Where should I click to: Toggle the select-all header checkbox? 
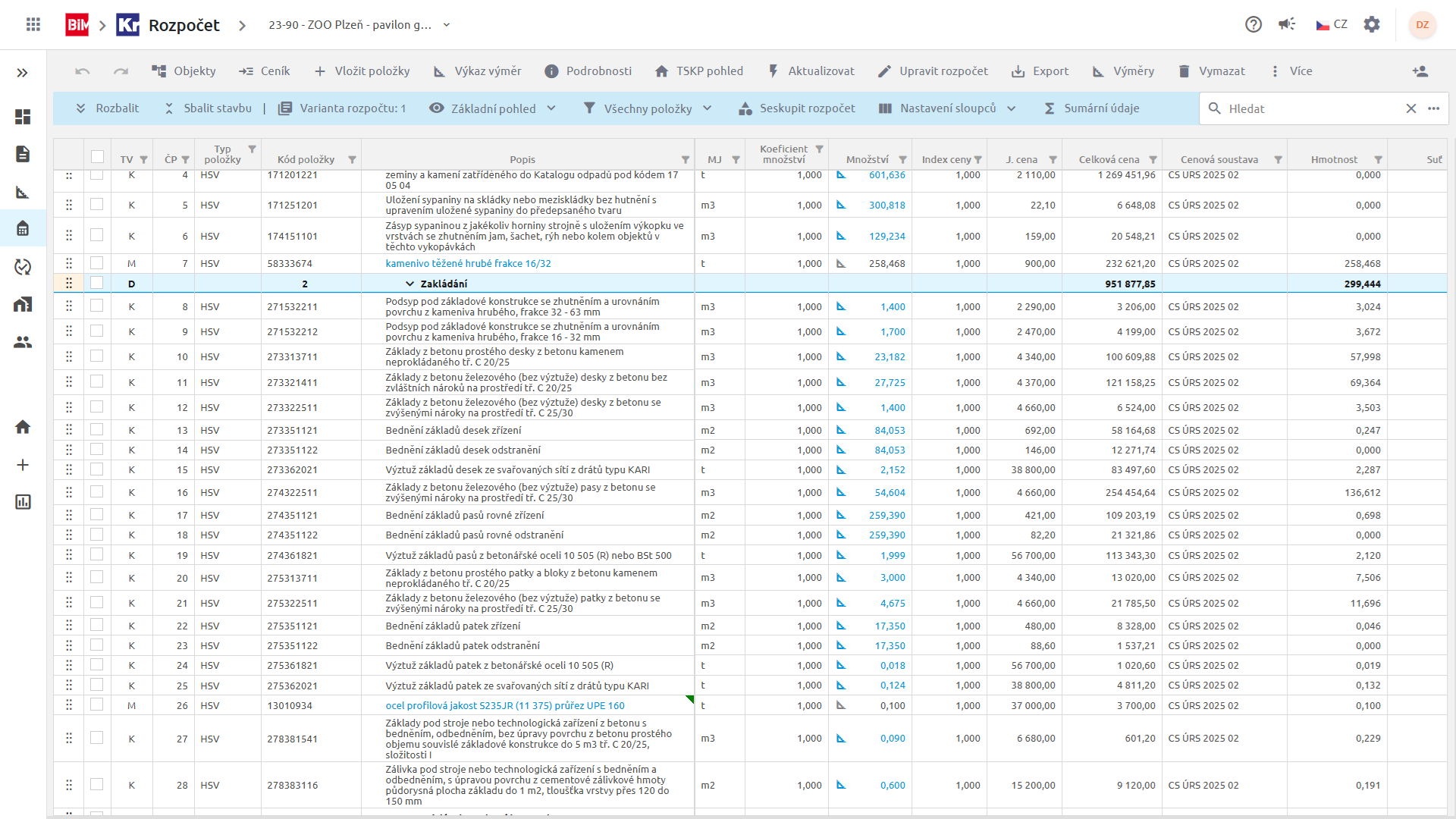(97, 157)
